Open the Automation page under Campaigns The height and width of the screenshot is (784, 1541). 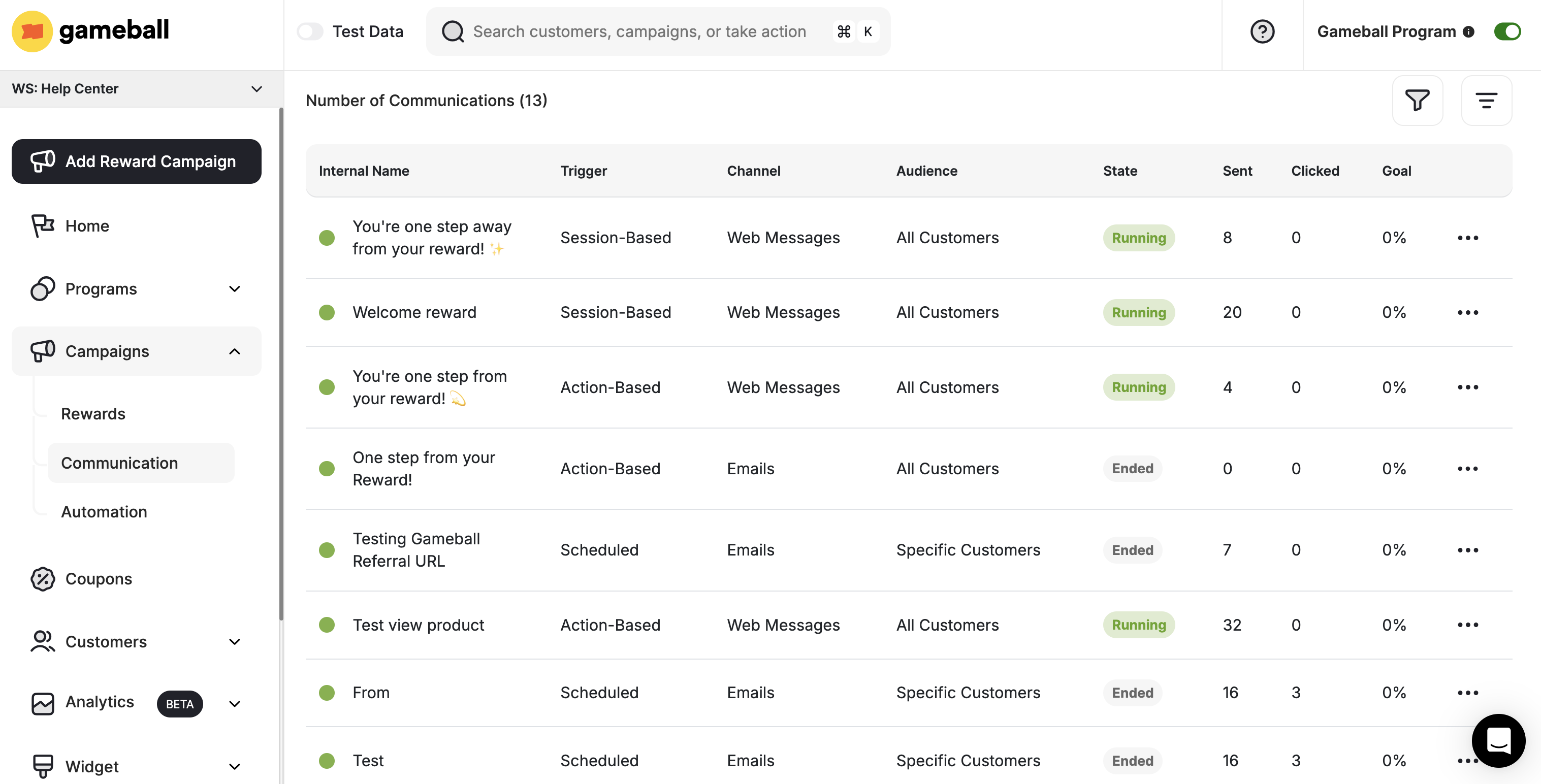click(x=104, y=511)
